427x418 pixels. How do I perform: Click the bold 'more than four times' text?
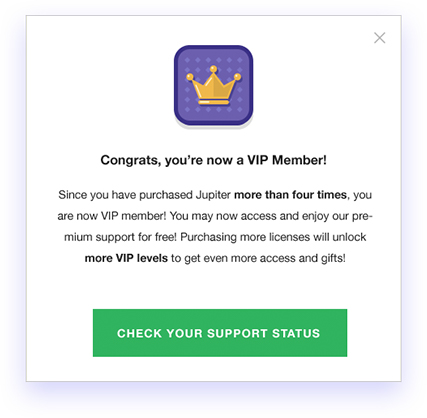[290, 195]
